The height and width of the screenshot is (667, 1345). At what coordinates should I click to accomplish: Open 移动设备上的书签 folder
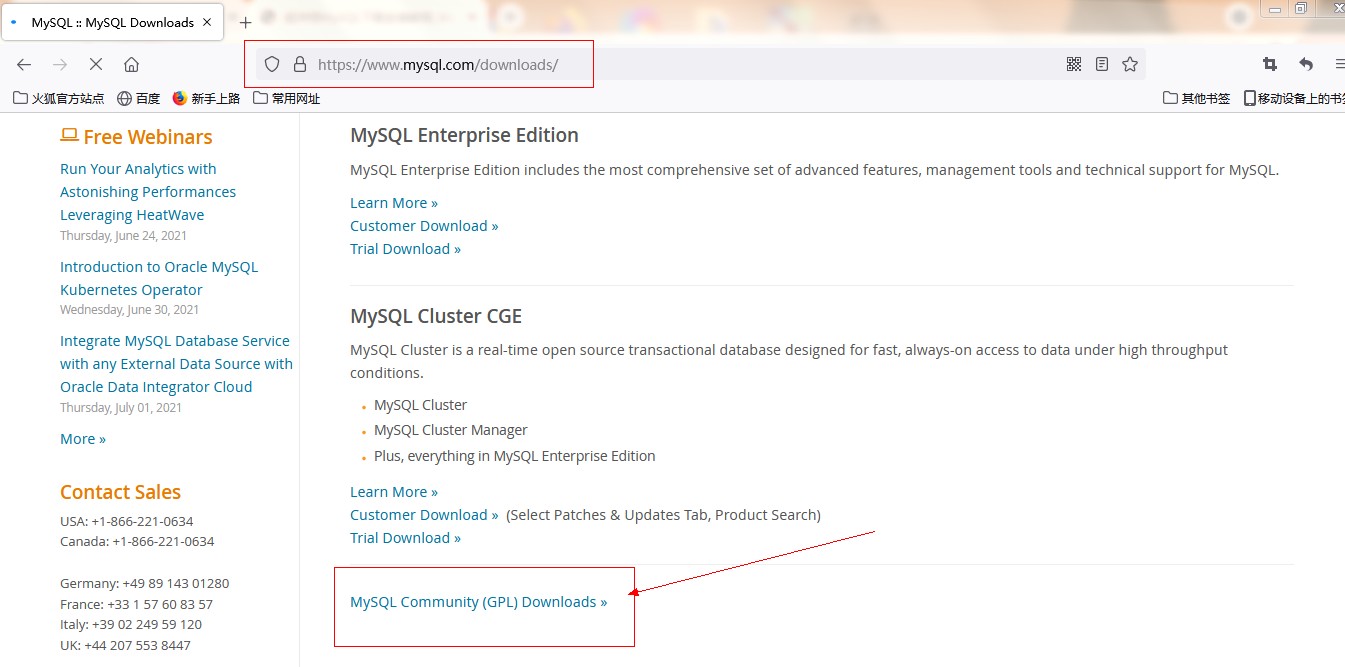tap(1294, 98)
